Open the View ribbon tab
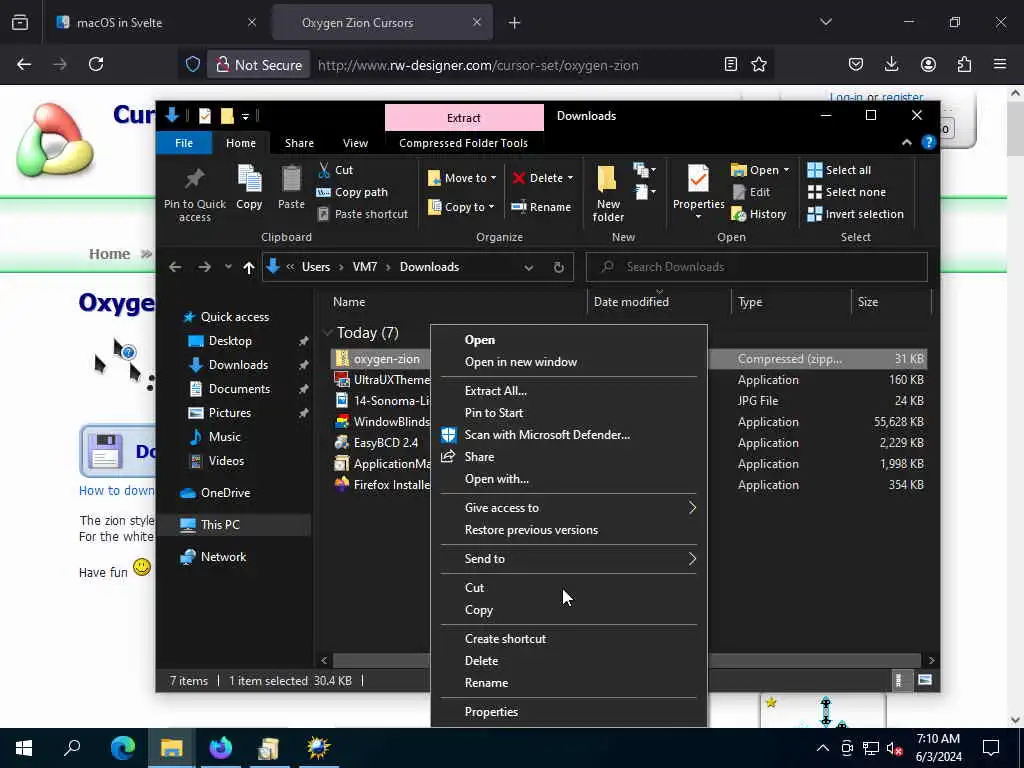This screenshot has height=768, width=1024. point(355,143)
